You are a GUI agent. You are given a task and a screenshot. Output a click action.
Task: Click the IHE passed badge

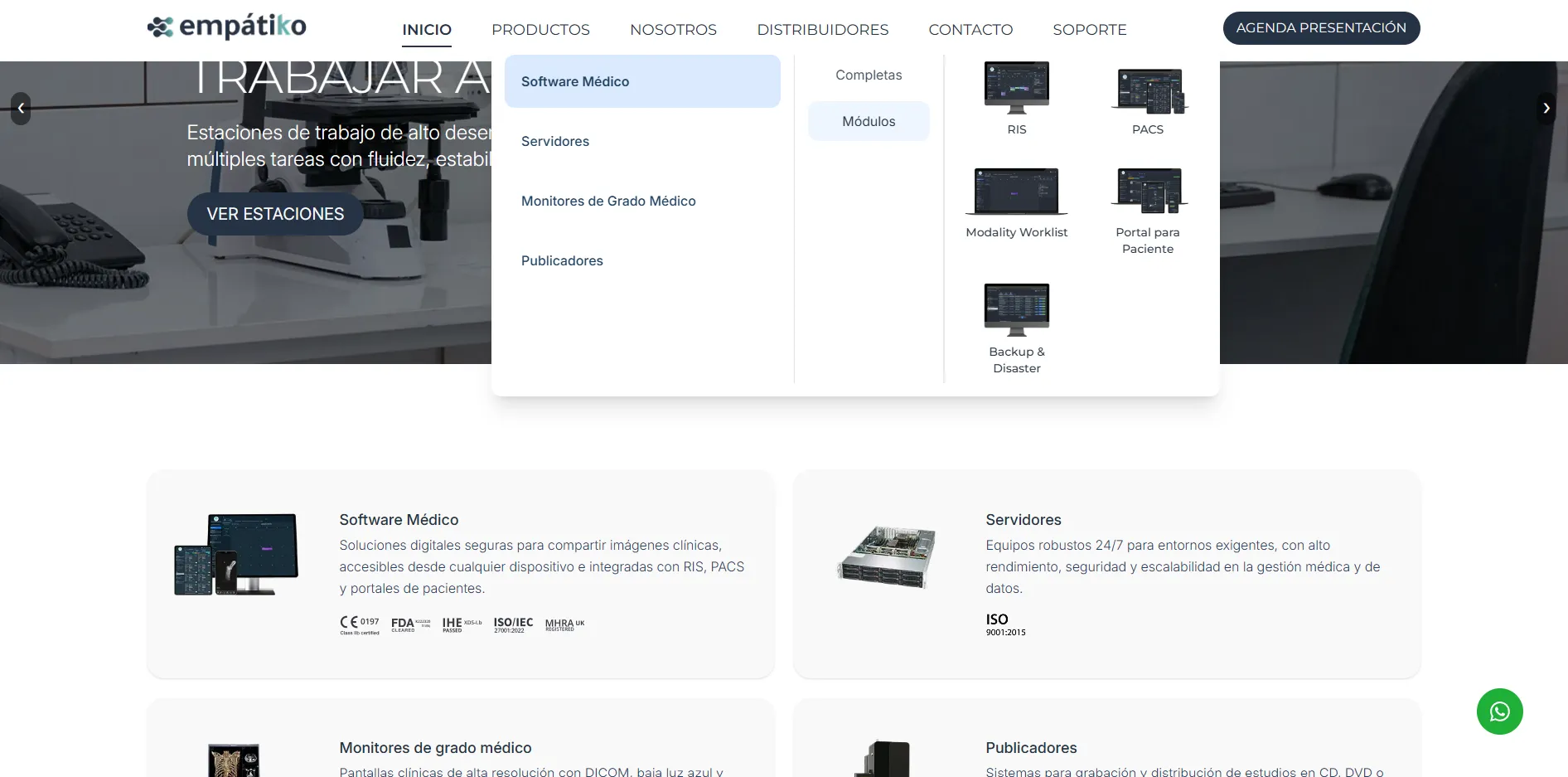(462, 624)
